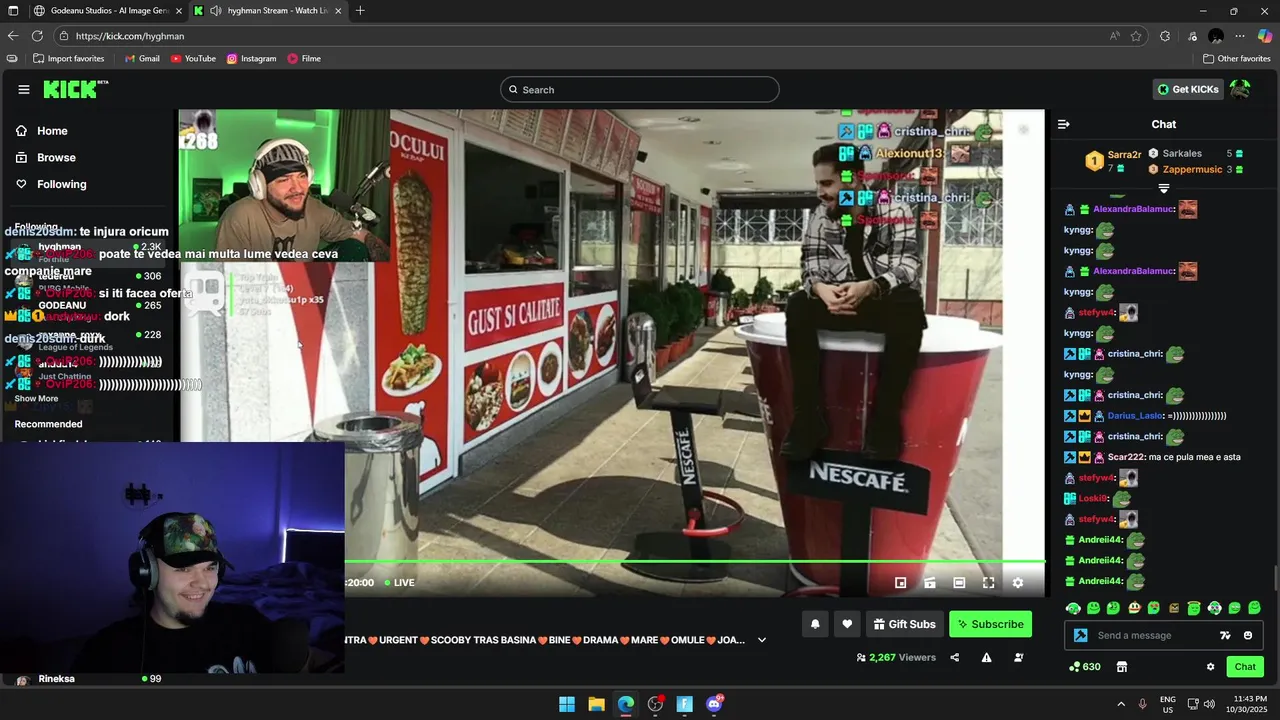Open the chat shop storefront icon

[x=1122, y=667]
